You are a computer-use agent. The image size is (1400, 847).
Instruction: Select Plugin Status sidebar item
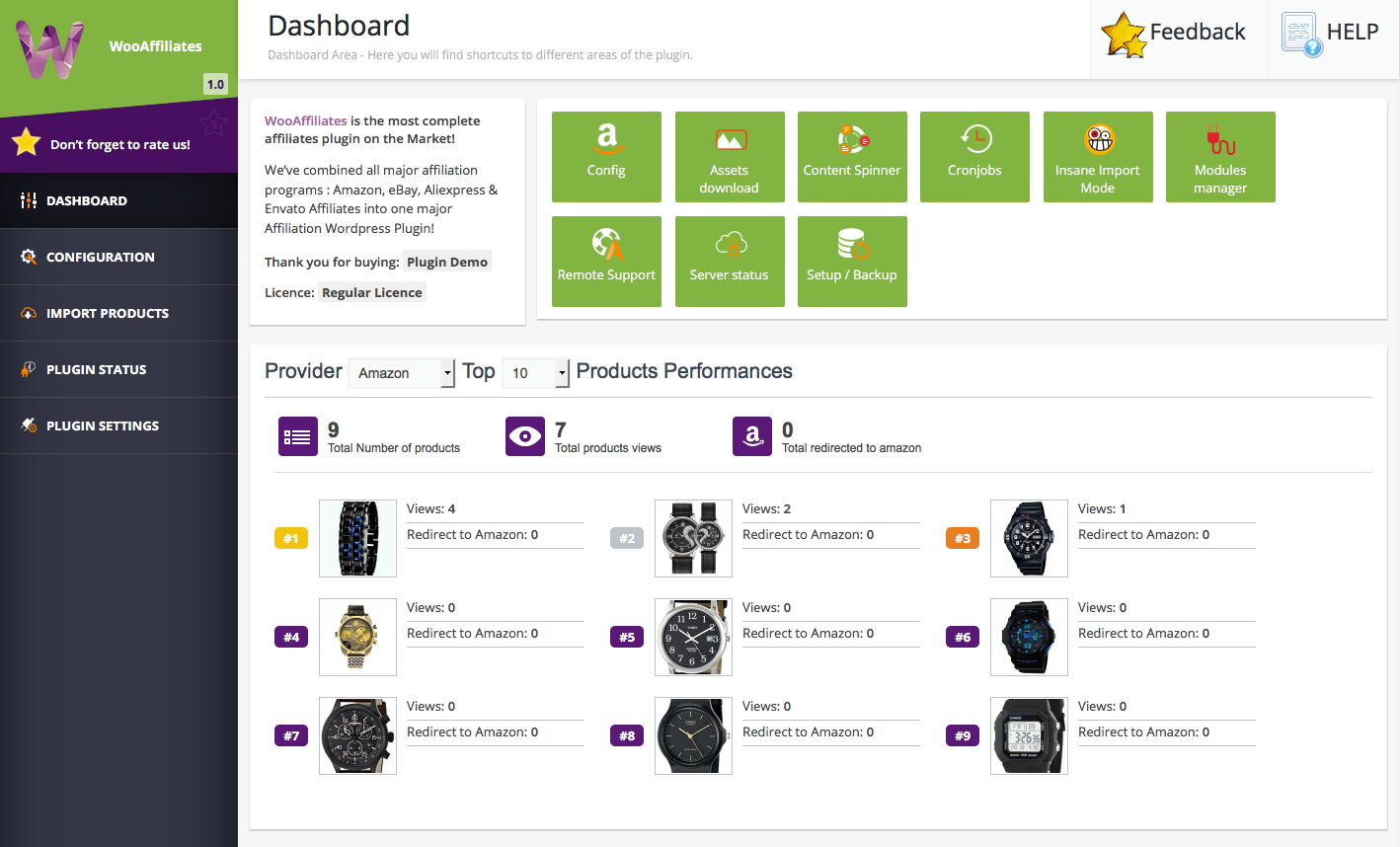(96, 369)
